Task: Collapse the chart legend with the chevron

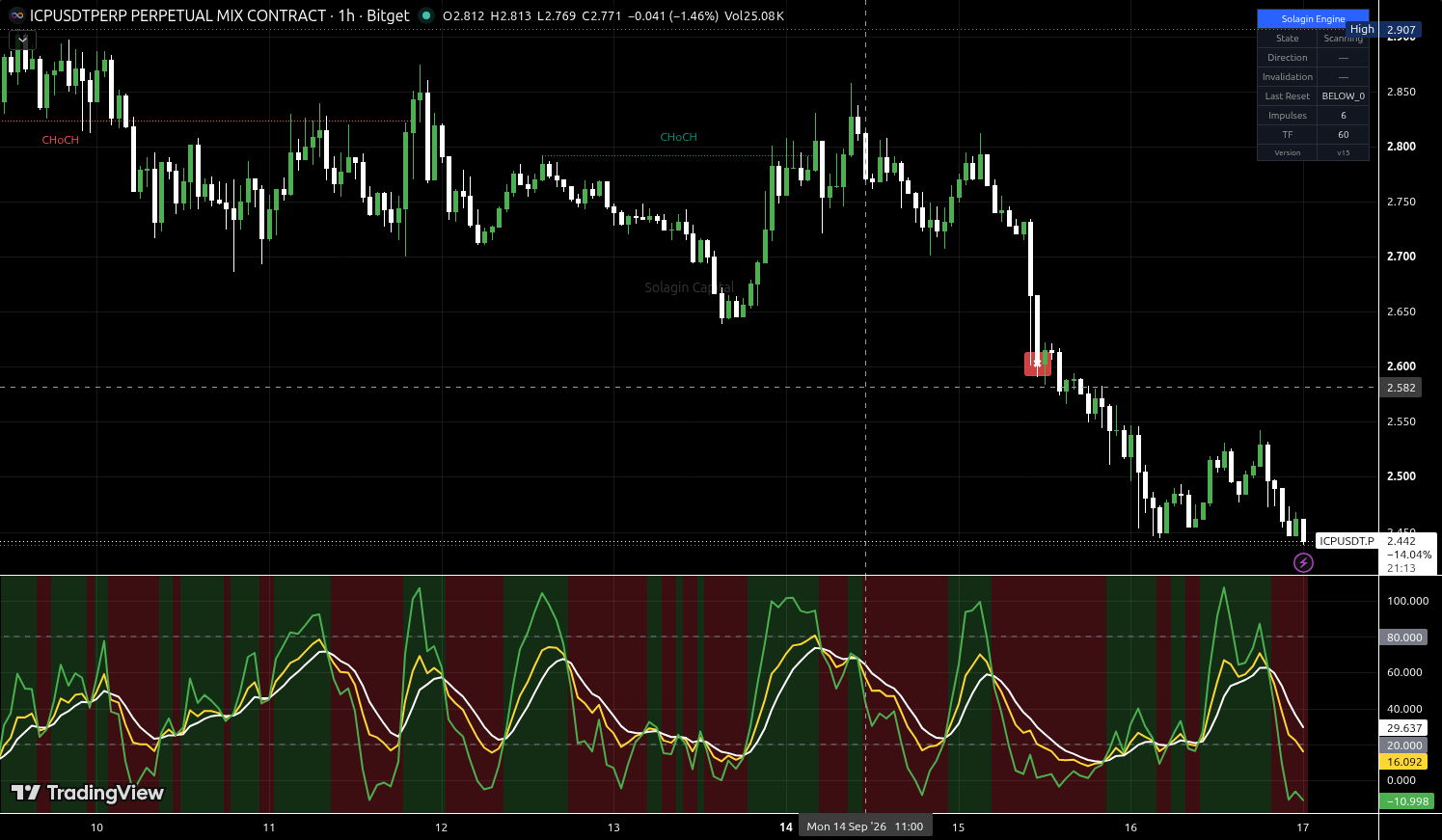Action: click(22, 40)
